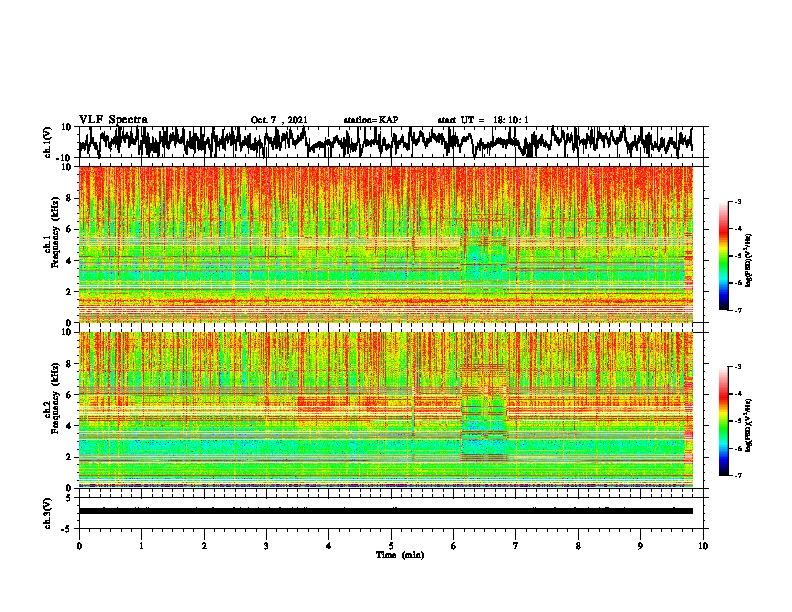Click the ch.1 voltage waveform trace panel
The image size is (792, 612).
[x=391, y=142]
